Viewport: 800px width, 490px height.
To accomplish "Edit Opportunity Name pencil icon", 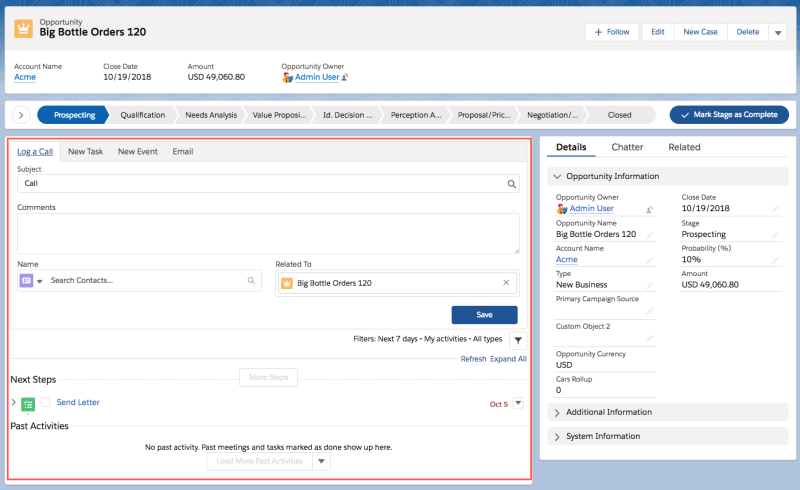I will pyautogui.click(x=649, y=235).
